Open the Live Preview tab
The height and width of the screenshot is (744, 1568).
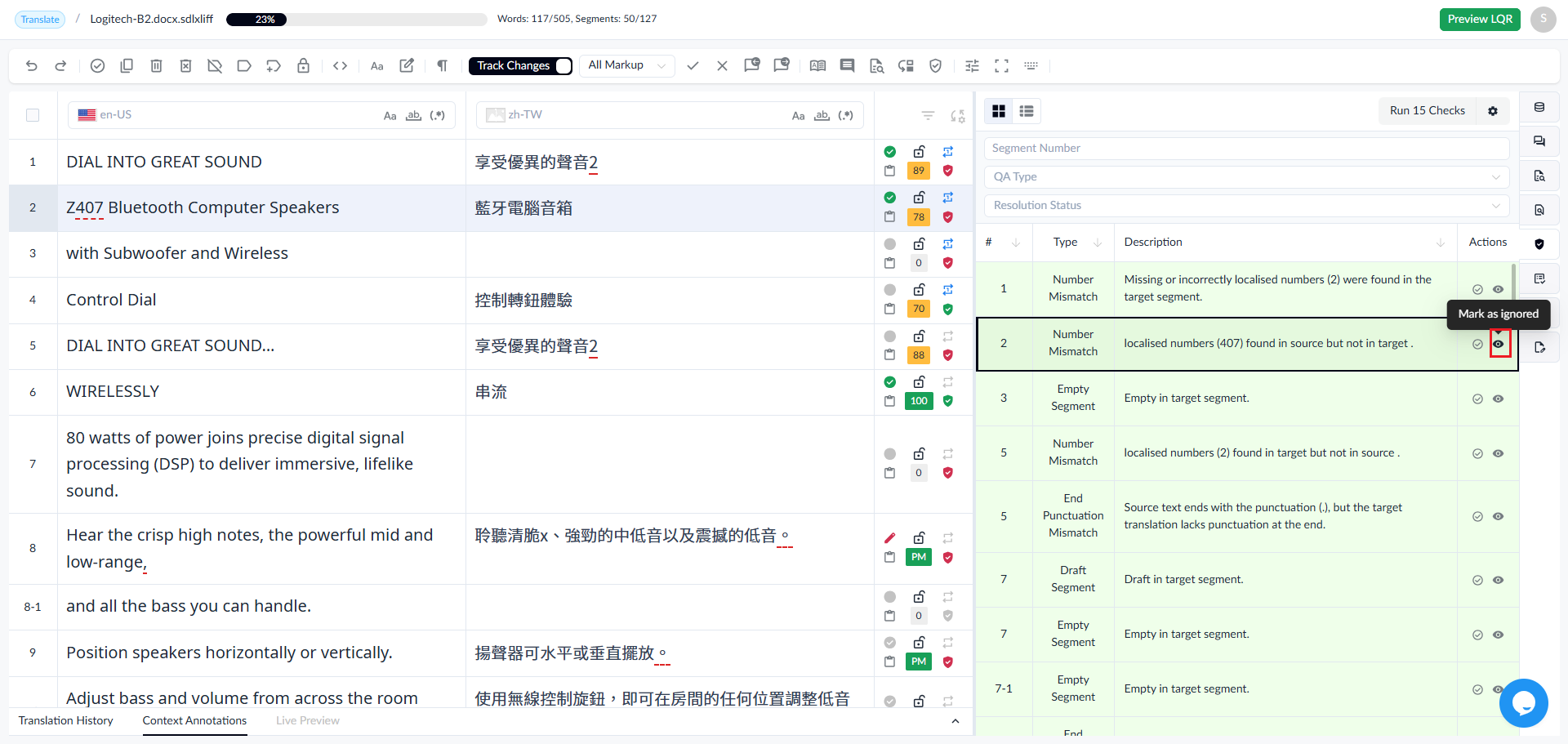point(308,720)
